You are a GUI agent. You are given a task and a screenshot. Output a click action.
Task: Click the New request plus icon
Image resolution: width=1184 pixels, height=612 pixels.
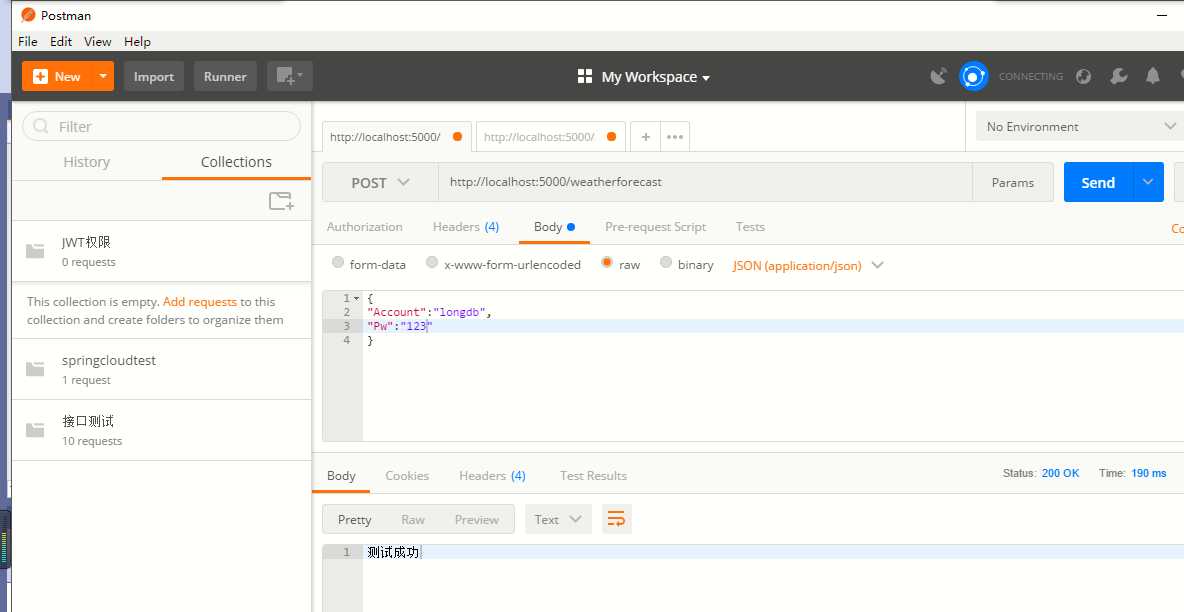[x=41, y=76]
